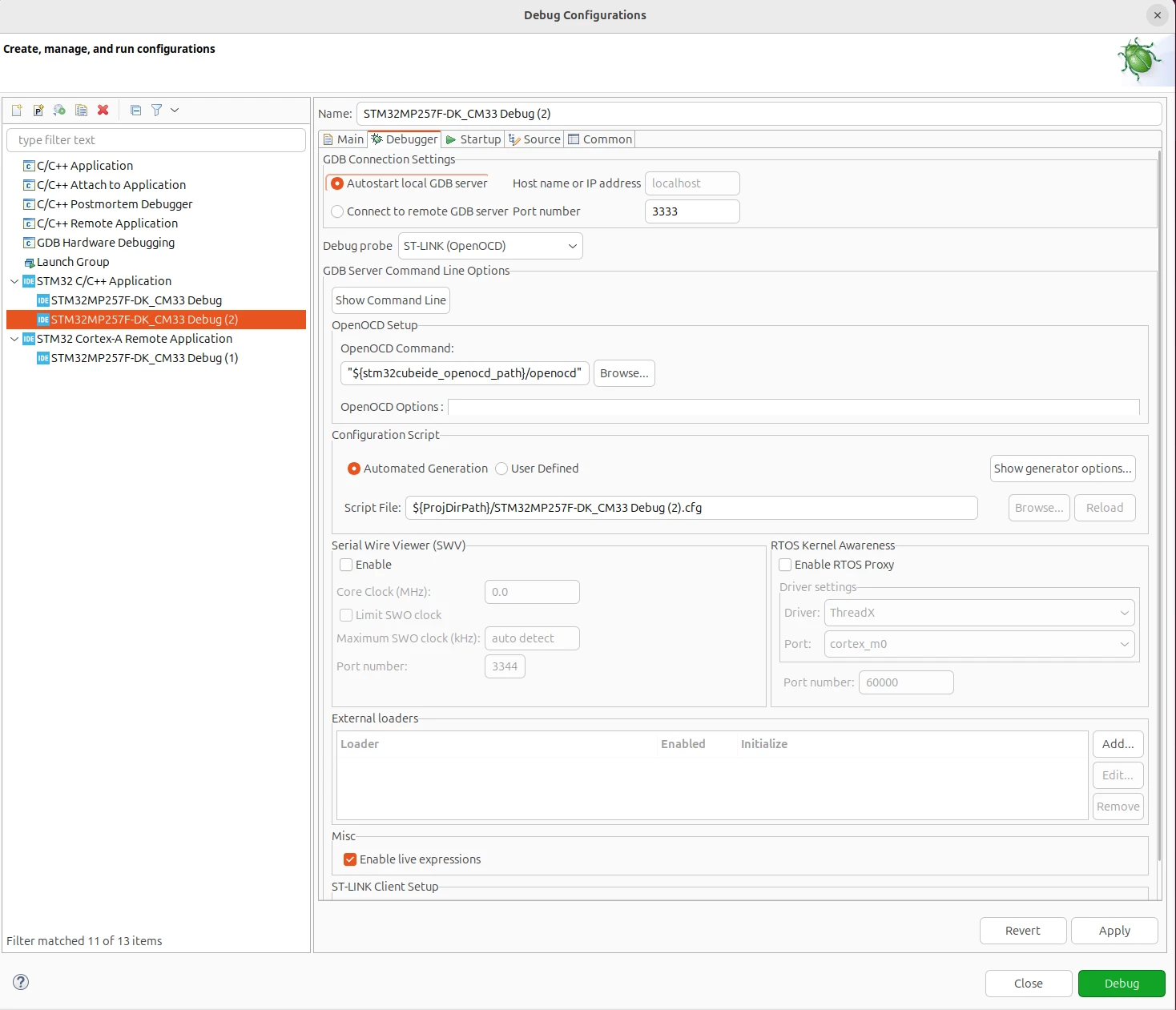1176x1010 pixels.
Task: Select the Launch Group entry
Action: [x=73, y=262]
